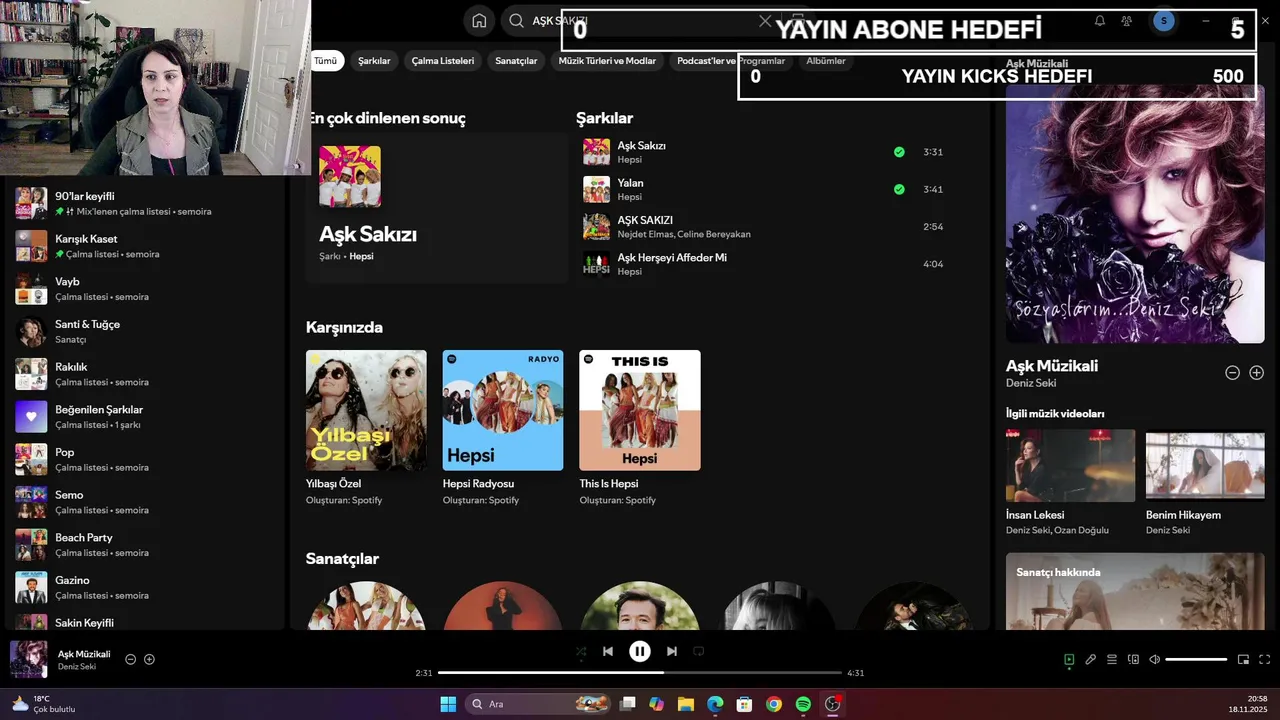Open File Explorer from the taskbar
1280x720 pixels.
pos(685,704)
